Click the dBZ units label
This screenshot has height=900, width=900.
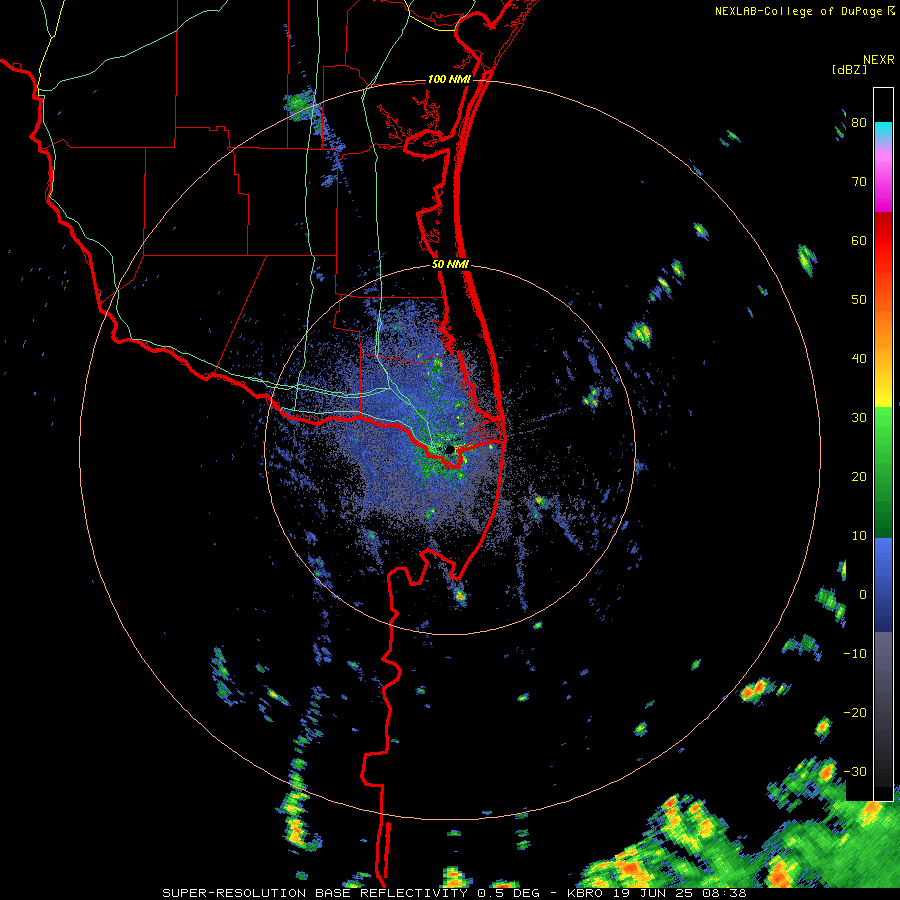point(849,69)
